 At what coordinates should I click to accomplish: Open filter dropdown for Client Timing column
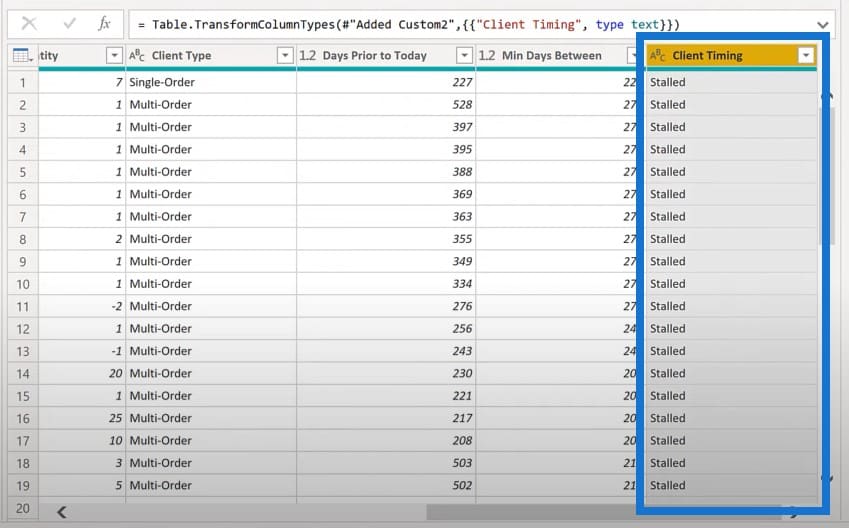pos(806,55)
